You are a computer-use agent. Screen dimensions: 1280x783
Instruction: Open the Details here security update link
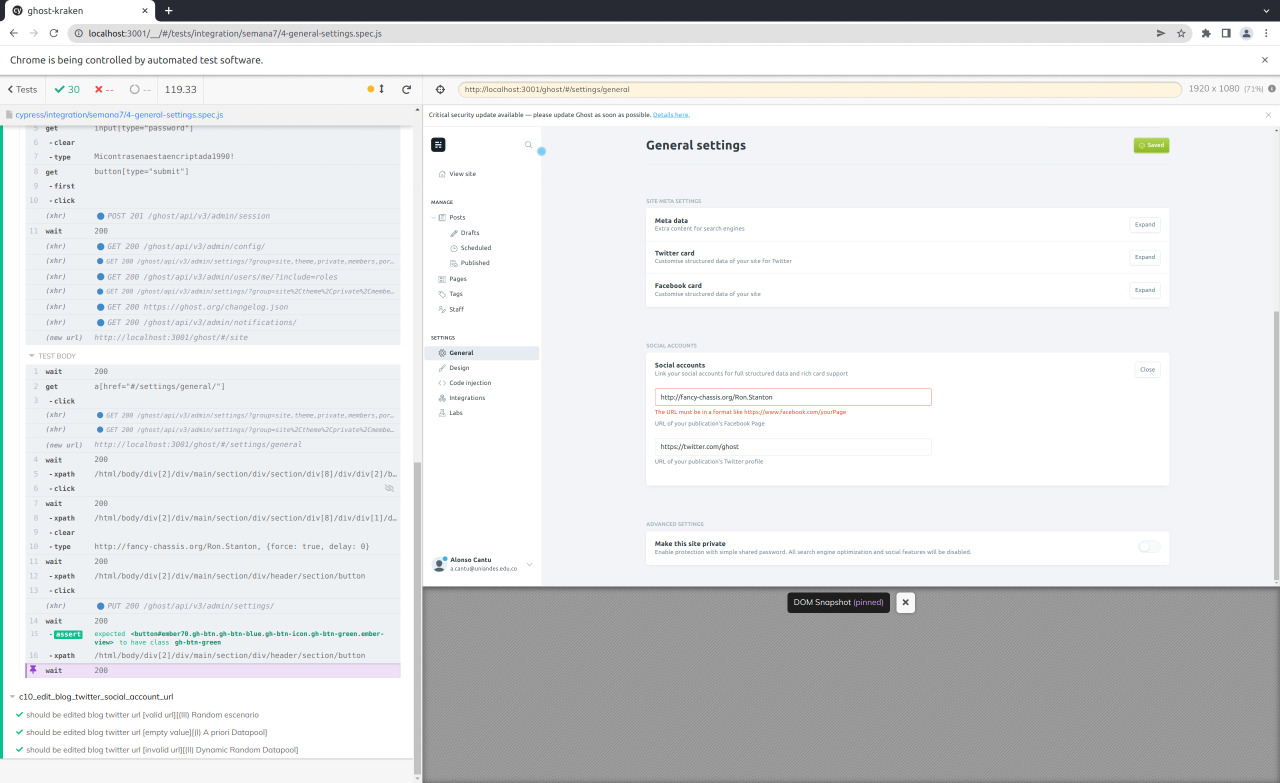click(x=671, y=114)
